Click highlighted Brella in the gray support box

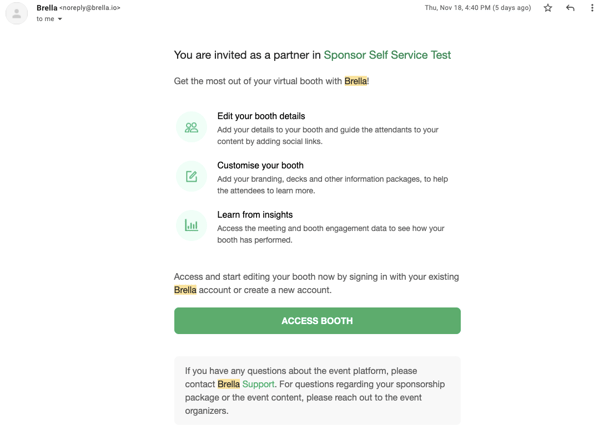(228, 384)
